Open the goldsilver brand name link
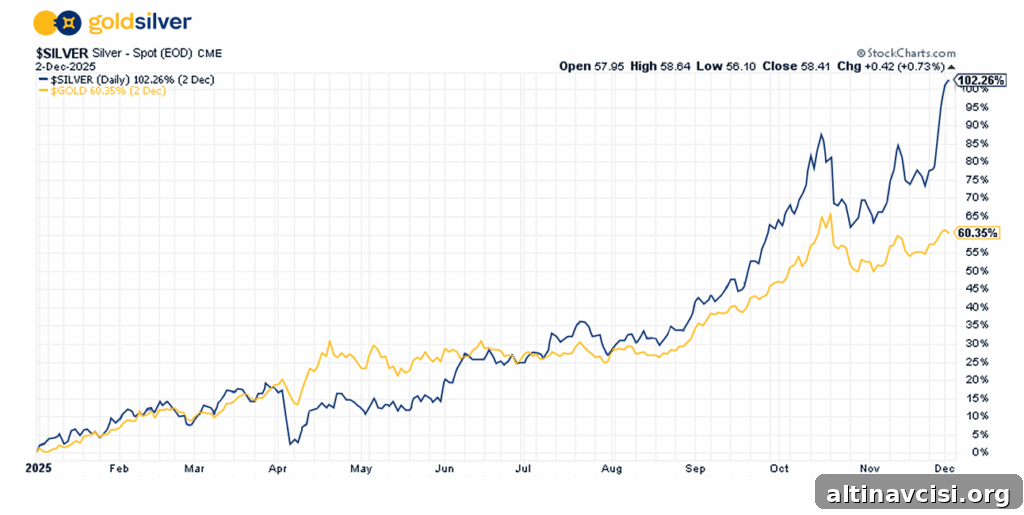 pos(139,23)
